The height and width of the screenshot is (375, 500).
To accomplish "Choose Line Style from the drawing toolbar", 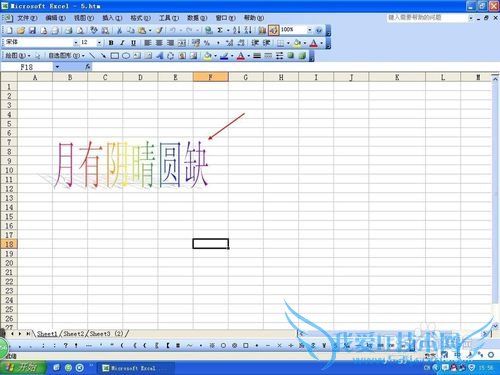I will (257, 56).
